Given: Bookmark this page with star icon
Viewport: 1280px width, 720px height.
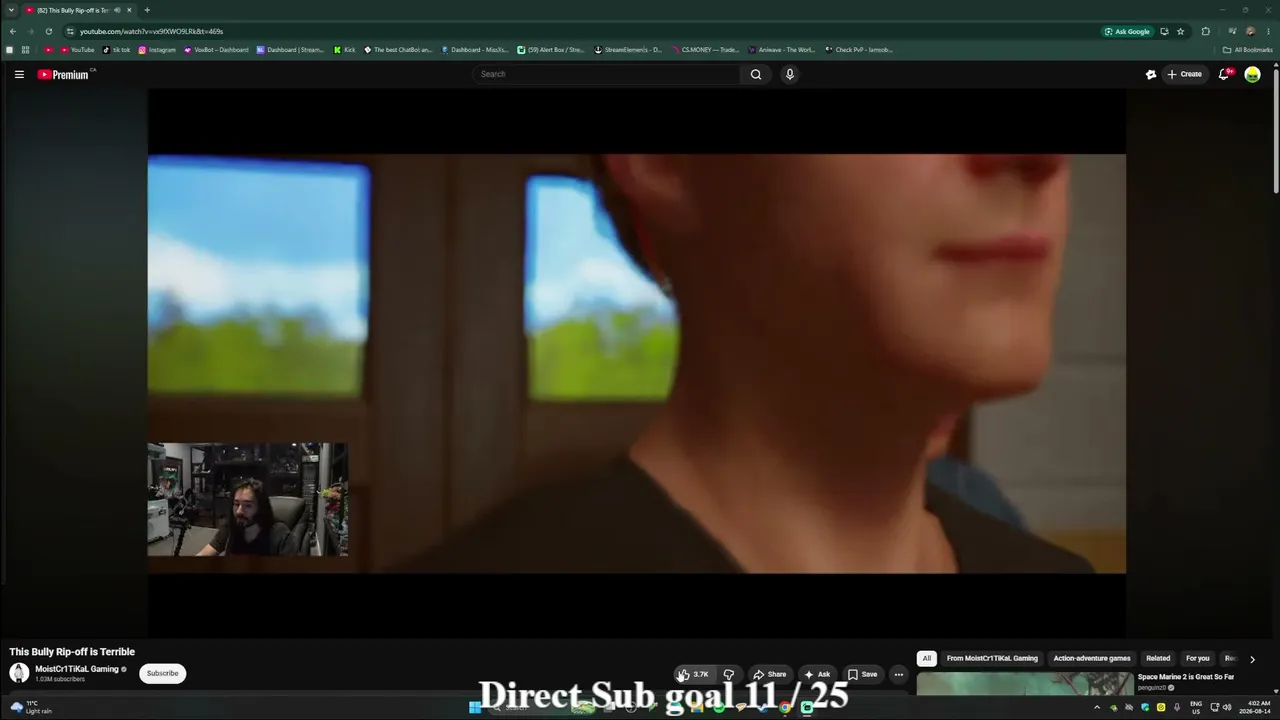Looking at the screenshot, I should pos(1181,31).
